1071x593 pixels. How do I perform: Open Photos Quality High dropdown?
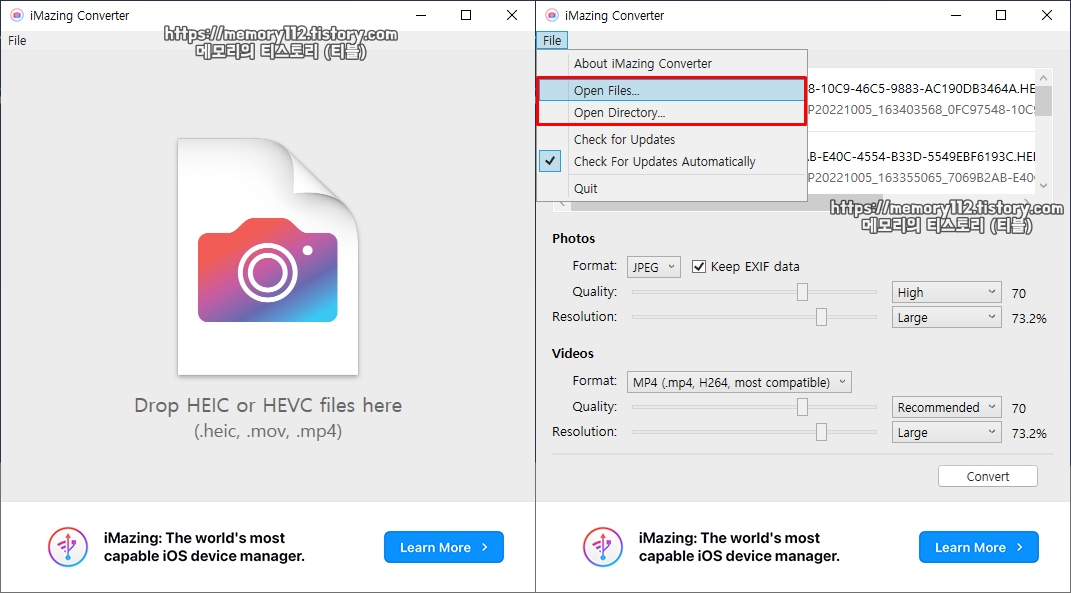[x=947, y=292]
